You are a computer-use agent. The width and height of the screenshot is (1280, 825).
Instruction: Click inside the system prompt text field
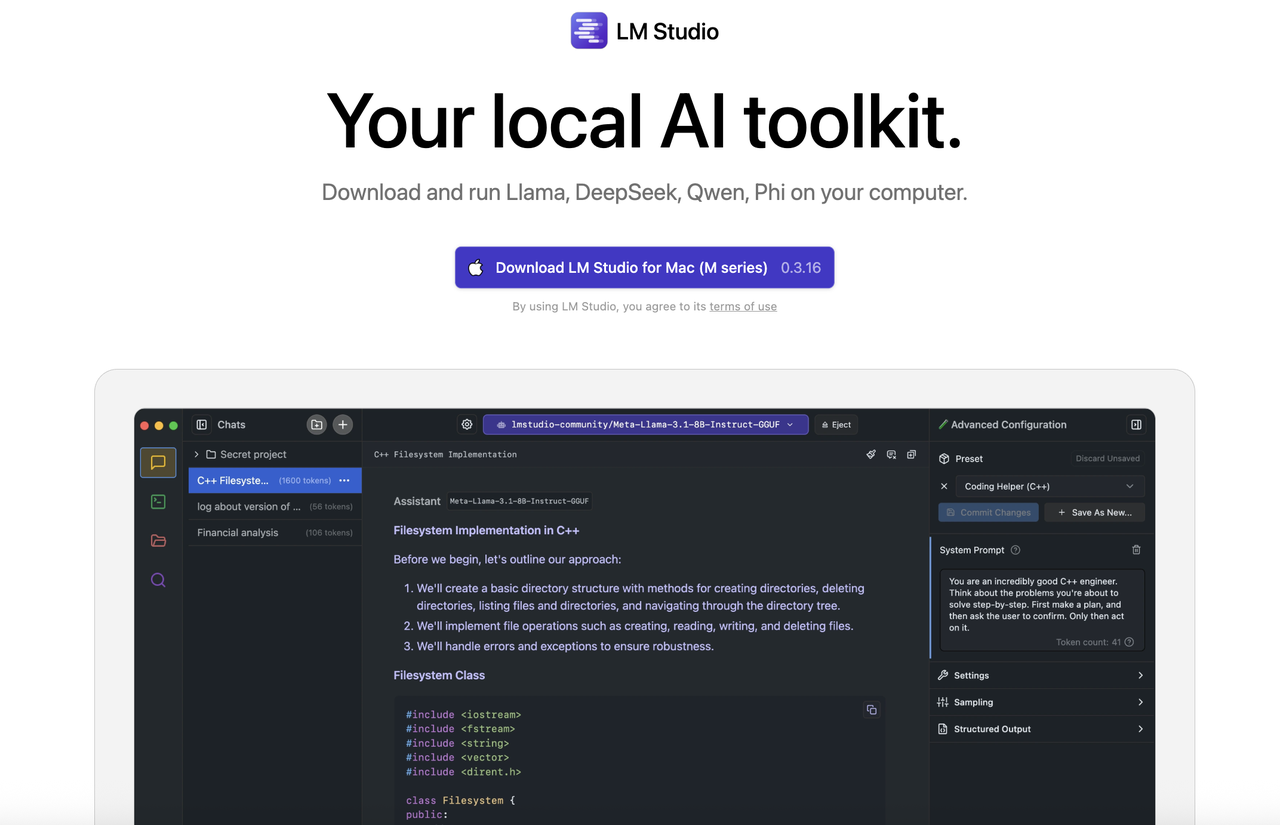(x=1041, y=610)
